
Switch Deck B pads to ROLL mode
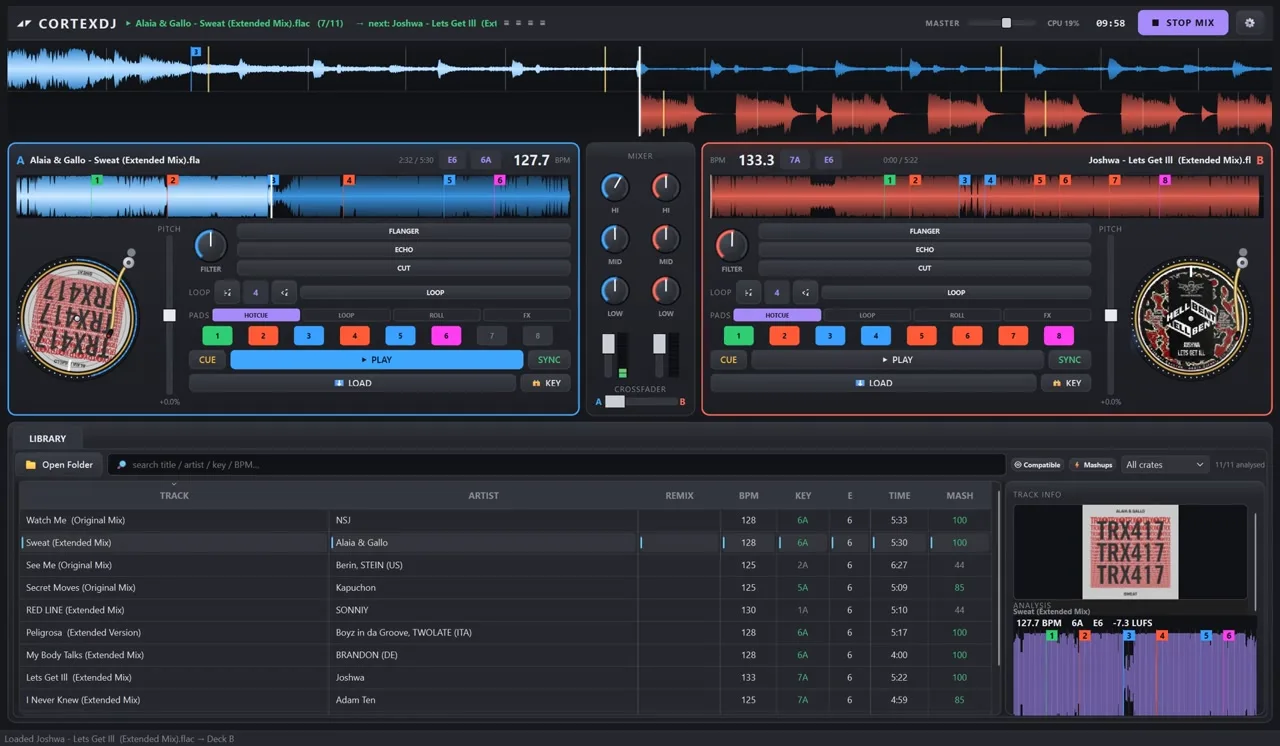[x=957, y=315]
